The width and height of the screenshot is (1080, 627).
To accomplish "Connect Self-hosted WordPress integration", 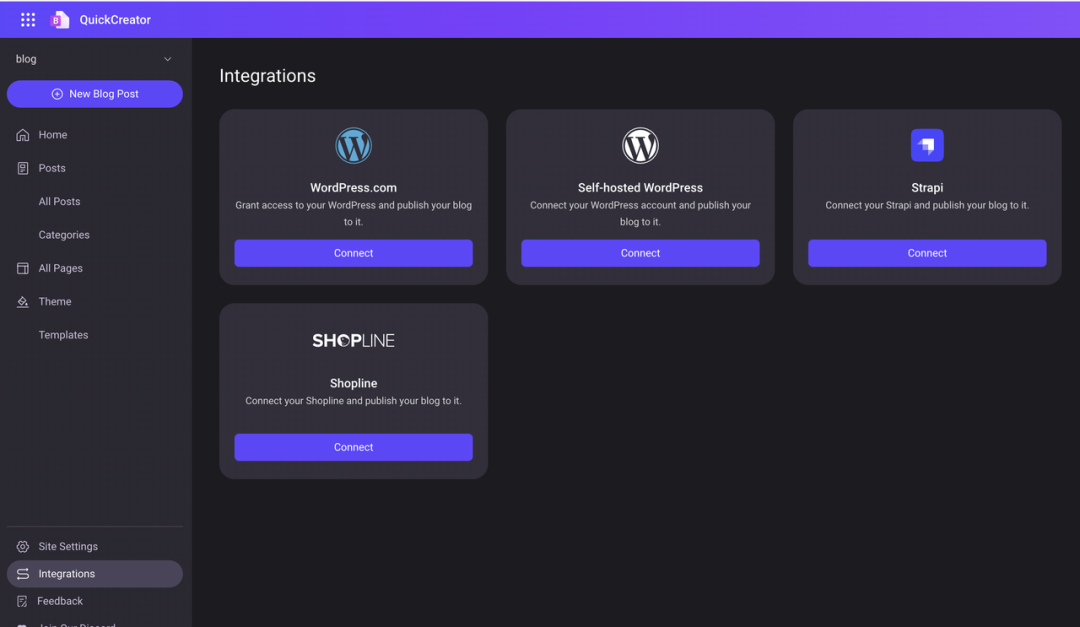I will click(x=641, y=253).
